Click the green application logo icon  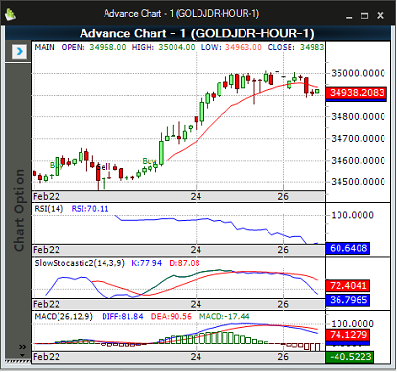11,14
